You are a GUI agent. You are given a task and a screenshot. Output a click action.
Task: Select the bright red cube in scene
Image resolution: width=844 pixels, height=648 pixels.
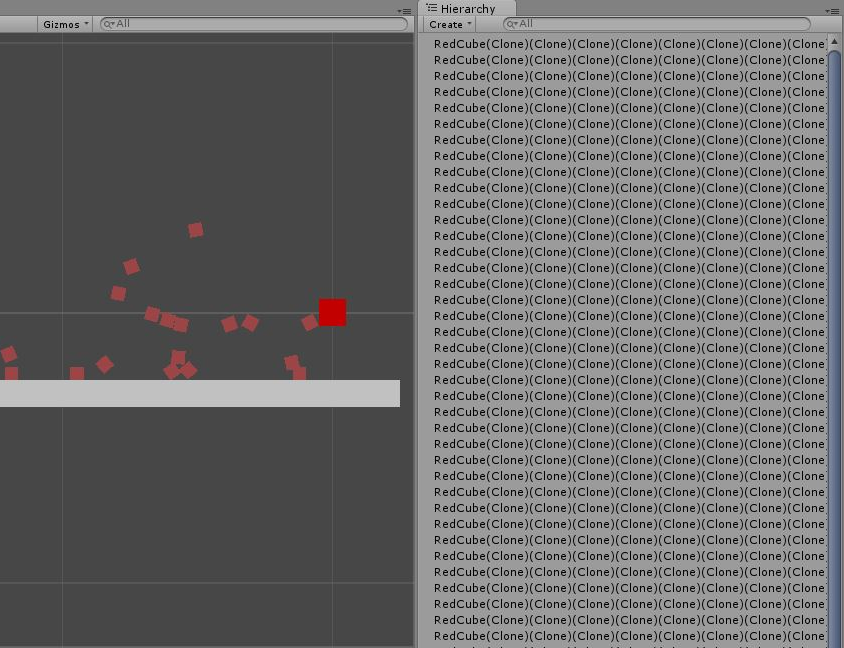(332, 313)
